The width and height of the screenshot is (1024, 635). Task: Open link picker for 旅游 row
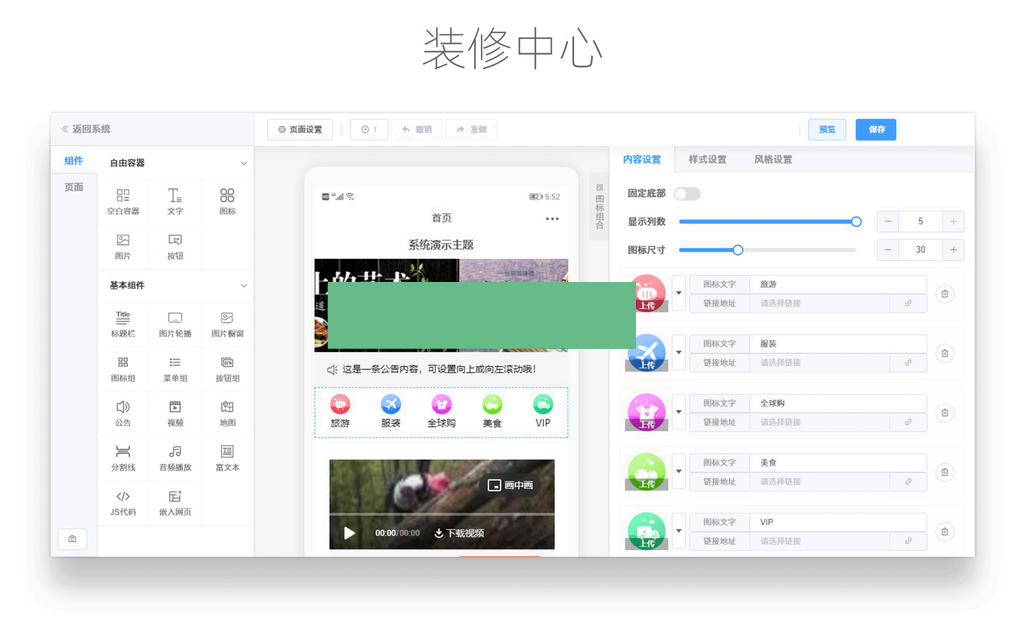(x=908, y=303)
